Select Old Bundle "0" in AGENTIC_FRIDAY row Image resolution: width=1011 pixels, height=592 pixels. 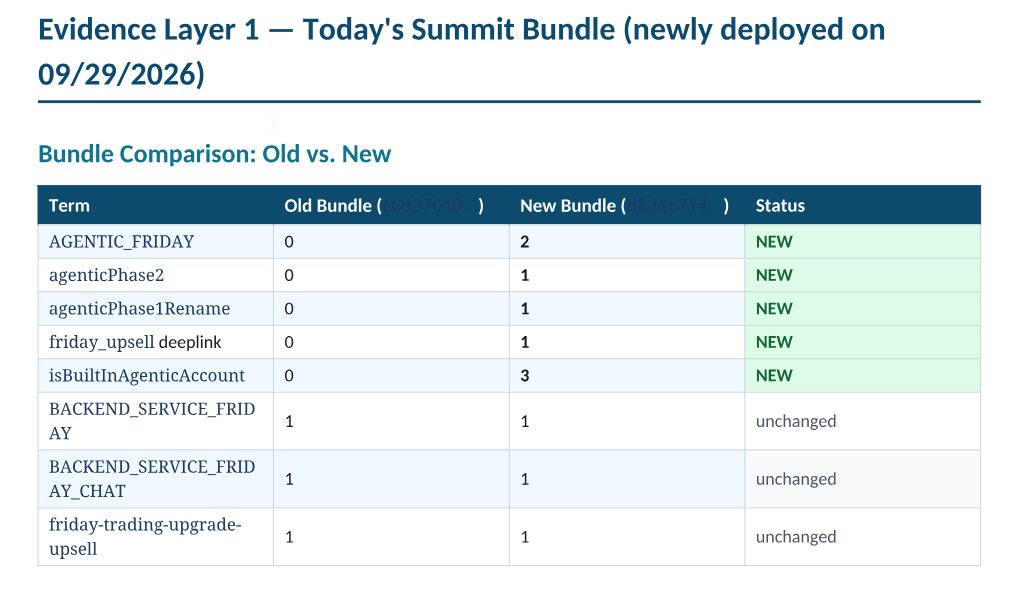pos(289,242)
